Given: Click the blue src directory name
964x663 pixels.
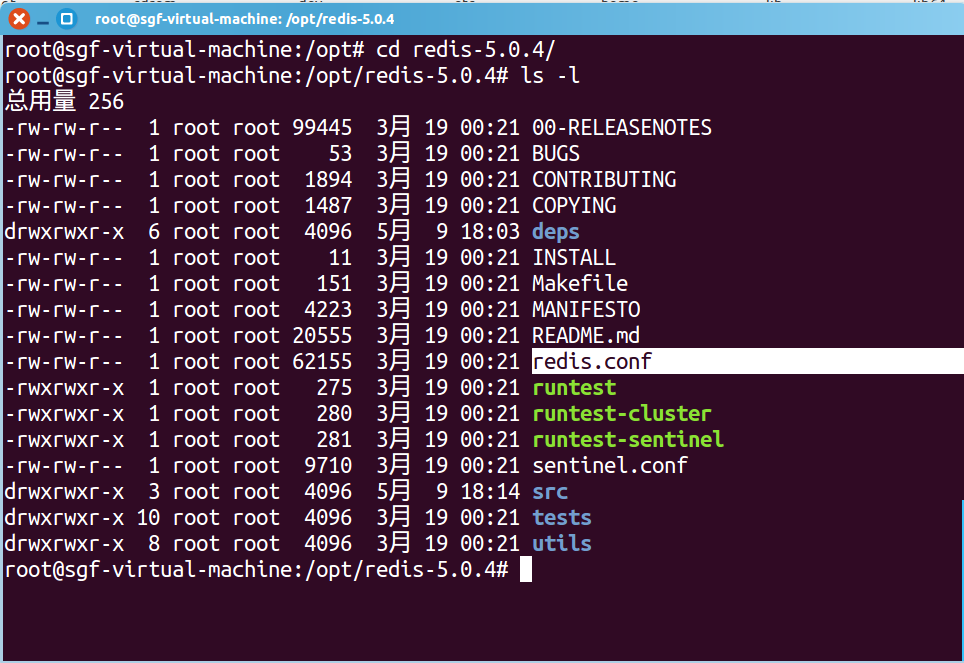Looking at the screenshot, I should pos(550,491).
